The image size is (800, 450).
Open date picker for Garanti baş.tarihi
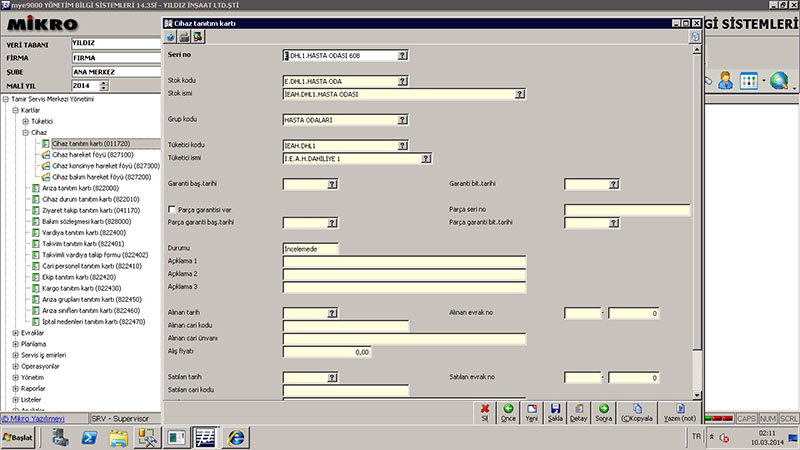pyautogui.click(x=332, y=184)
